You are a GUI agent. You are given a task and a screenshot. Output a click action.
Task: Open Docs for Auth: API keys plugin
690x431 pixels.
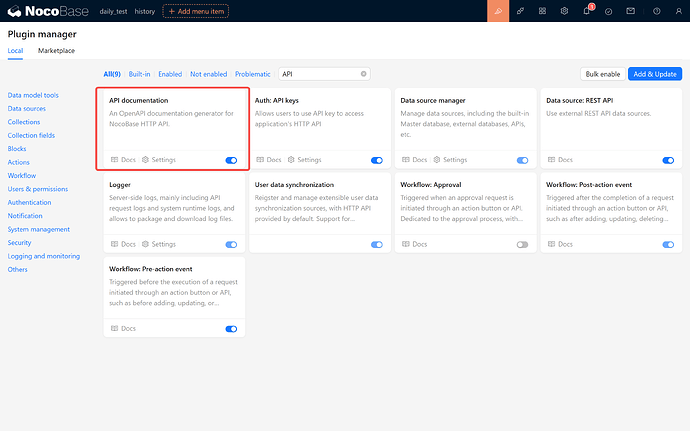(269, 160)
